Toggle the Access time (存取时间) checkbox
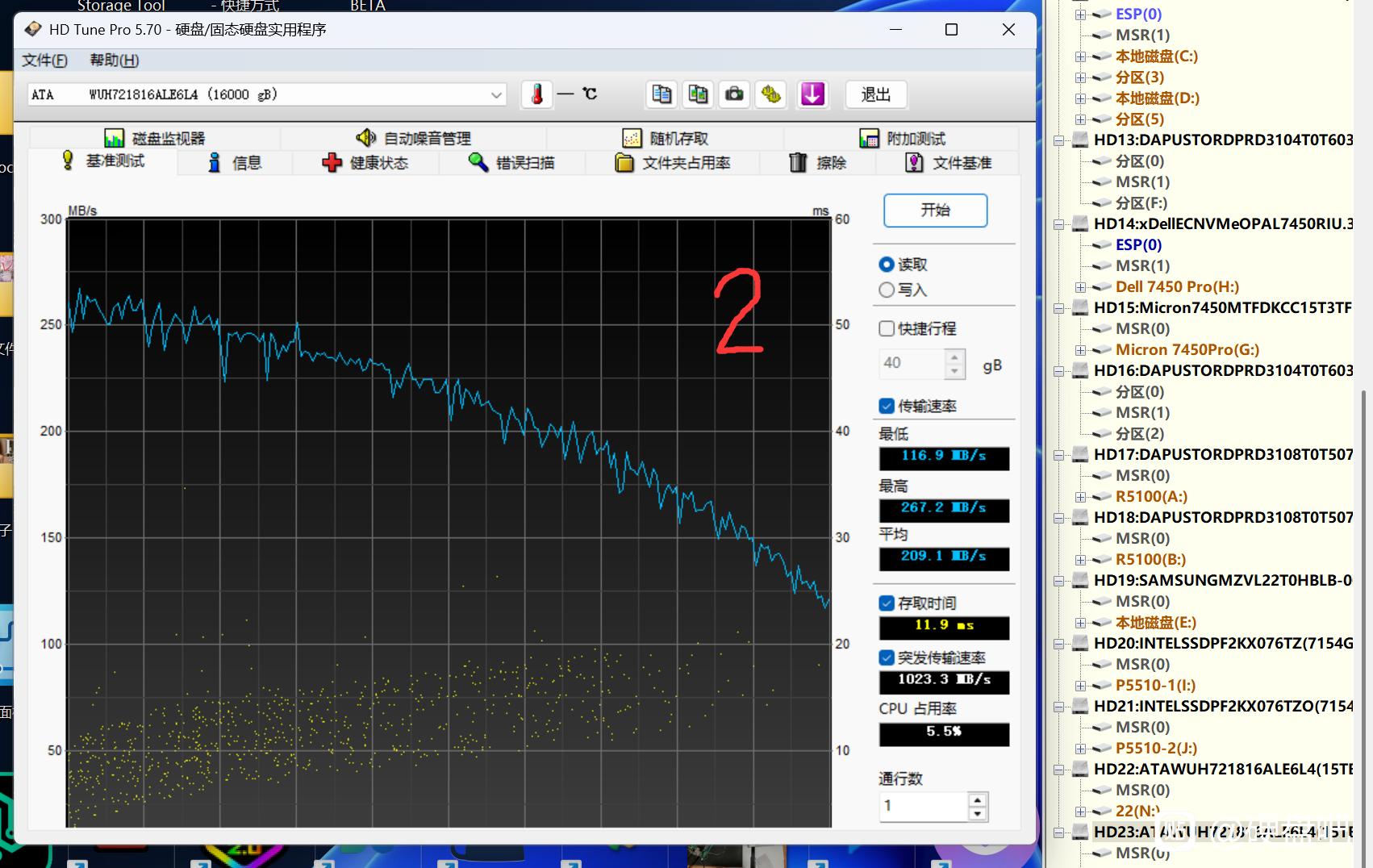The height and width of the screenshot is (868, 1373). [x=887, y=603]
